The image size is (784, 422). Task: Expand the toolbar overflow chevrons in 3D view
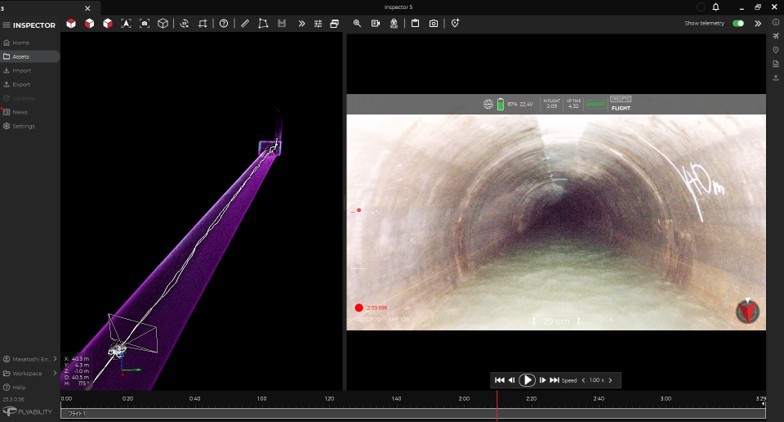click(301, 23)
